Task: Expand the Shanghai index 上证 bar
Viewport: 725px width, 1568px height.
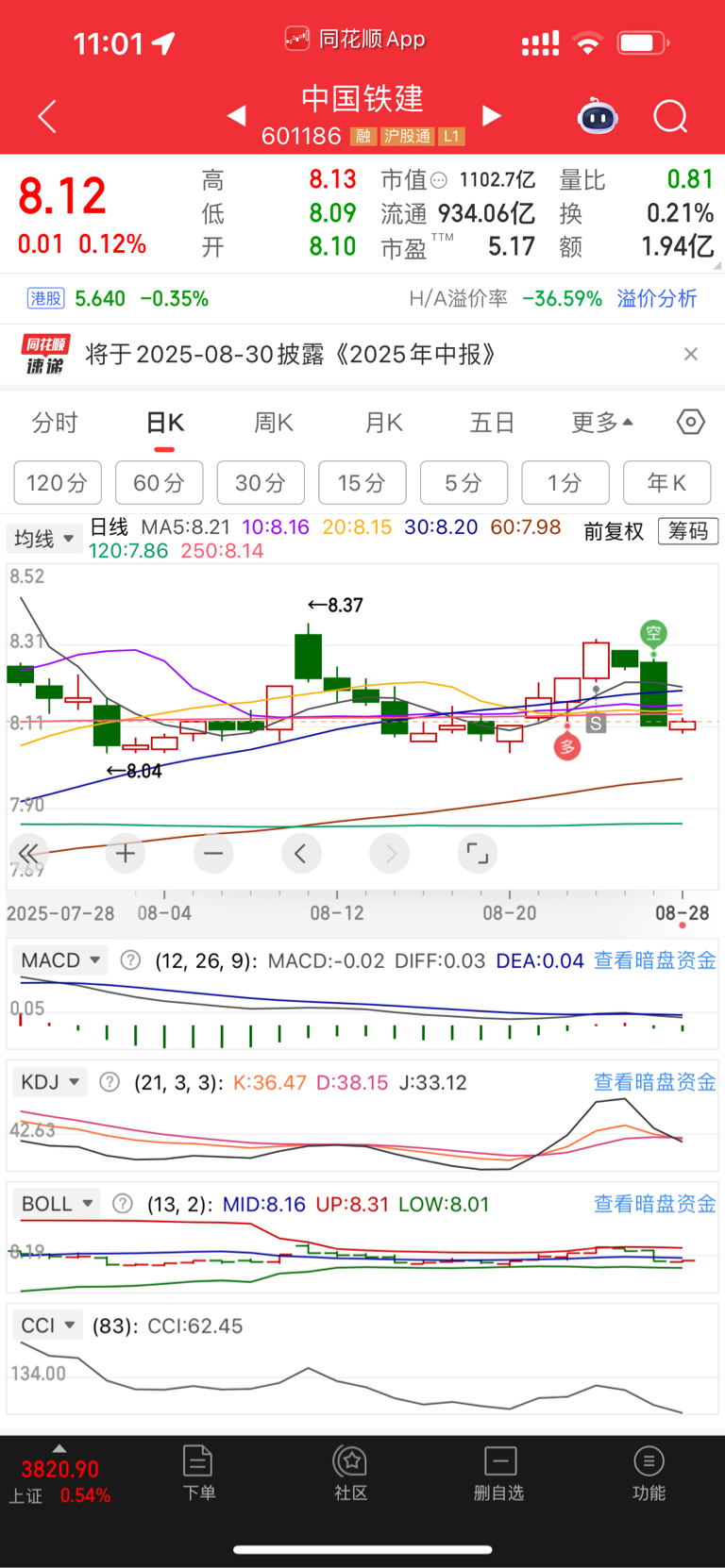Action: tap(59, 1476)
